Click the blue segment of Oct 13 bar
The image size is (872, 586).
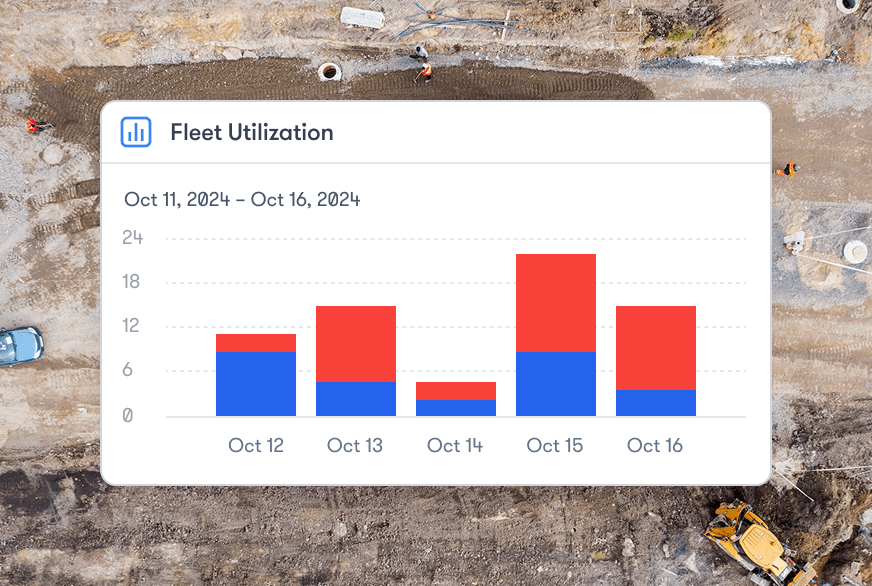coord(356,399)
